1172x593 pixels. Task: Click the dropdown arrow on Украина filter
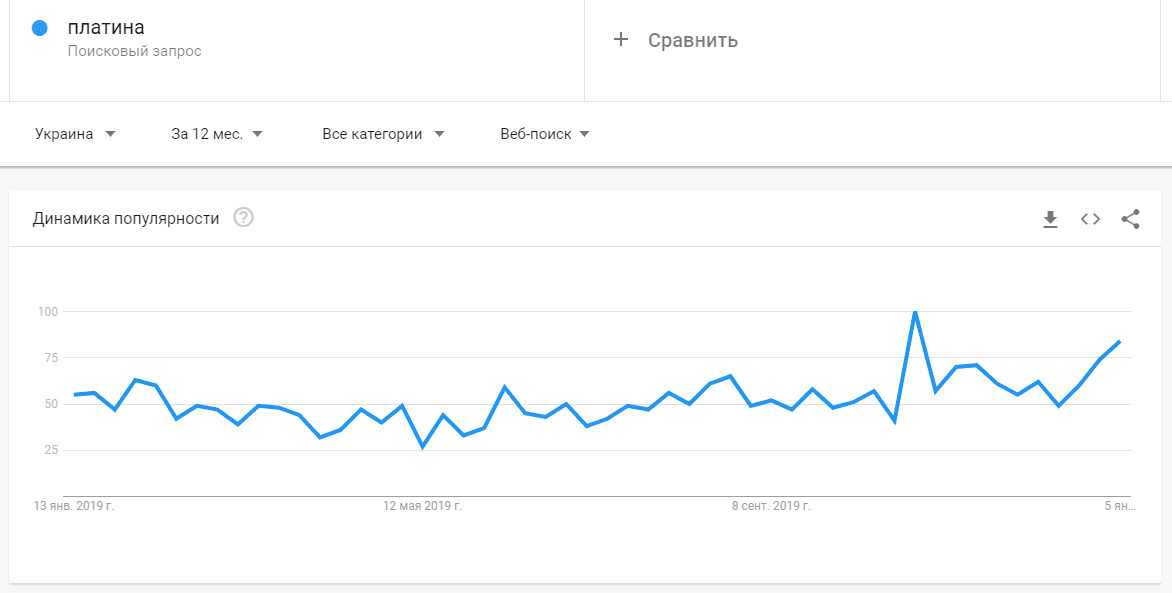coord(111,133)
